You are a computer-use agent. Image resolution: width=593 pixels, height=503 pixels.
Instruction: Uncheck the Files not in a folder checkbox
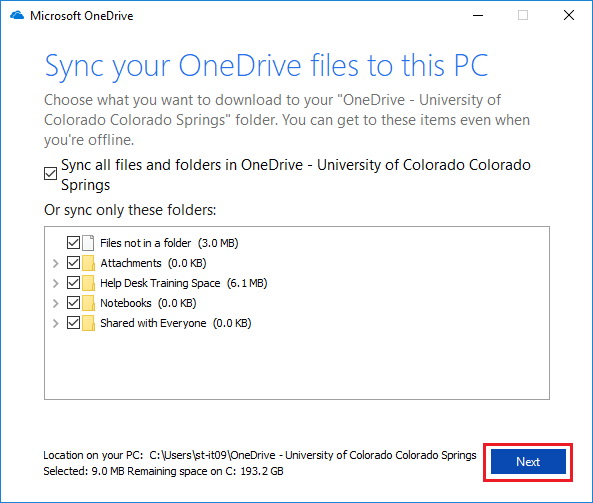pos(73,242)
